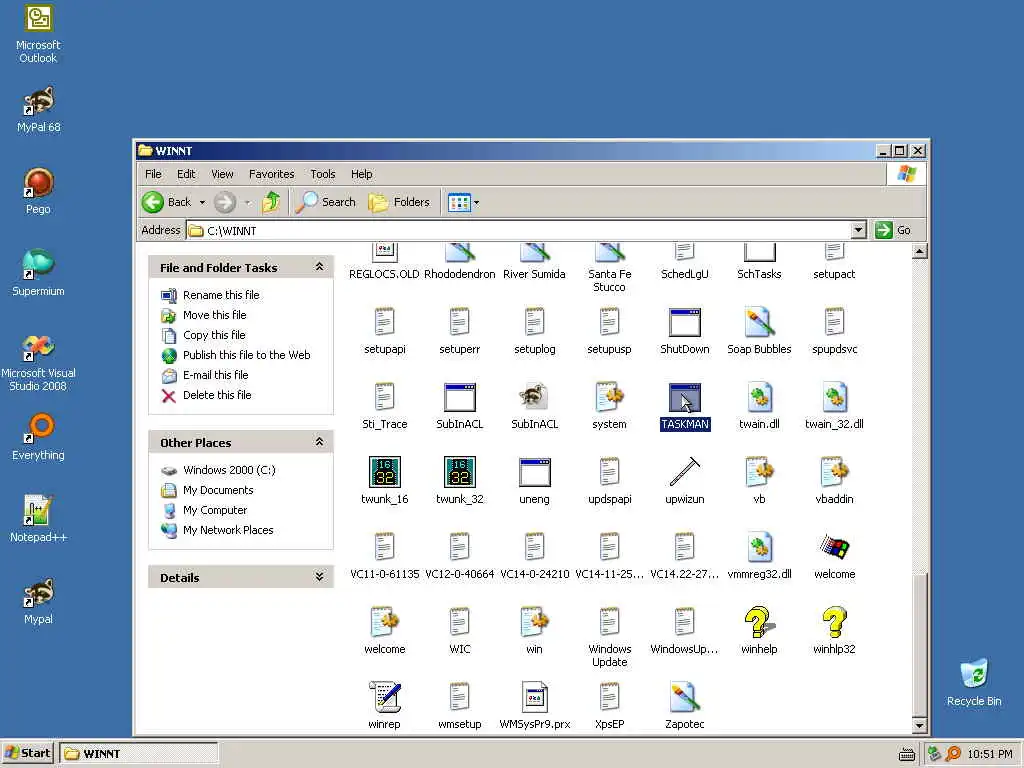1024x768 pixels.
Task: Open the Tools menu
Action: [323, 174]
